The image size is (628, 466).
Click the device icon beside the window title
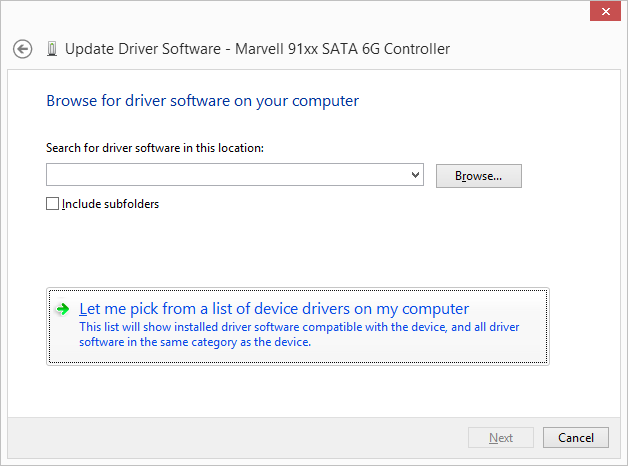coord(52,49)
